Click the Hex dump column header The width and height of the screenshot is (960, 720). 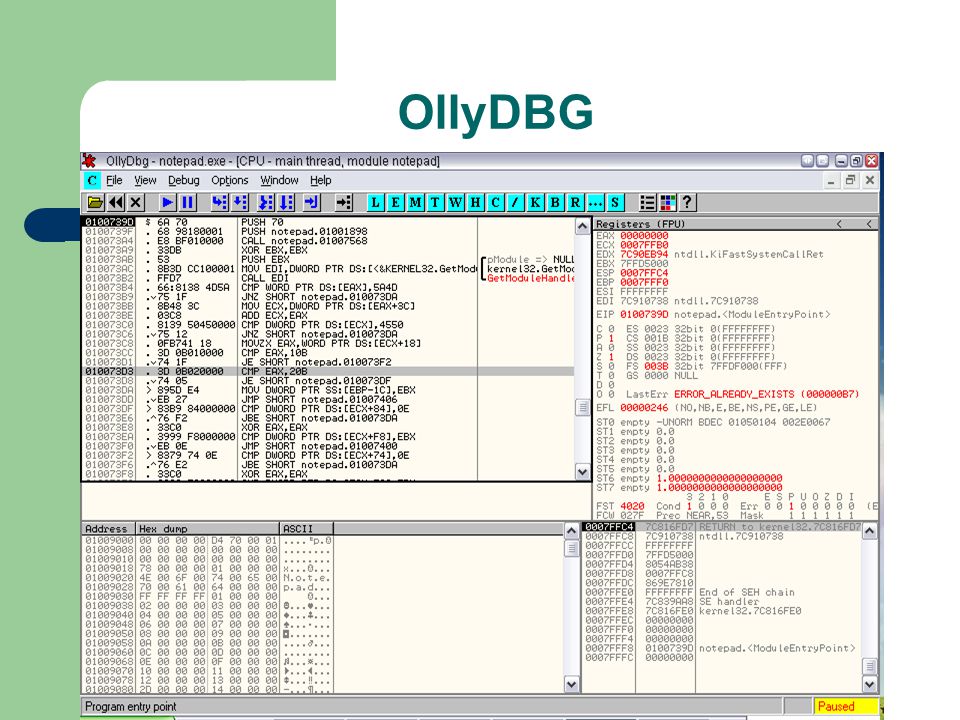tap(207, 528)
